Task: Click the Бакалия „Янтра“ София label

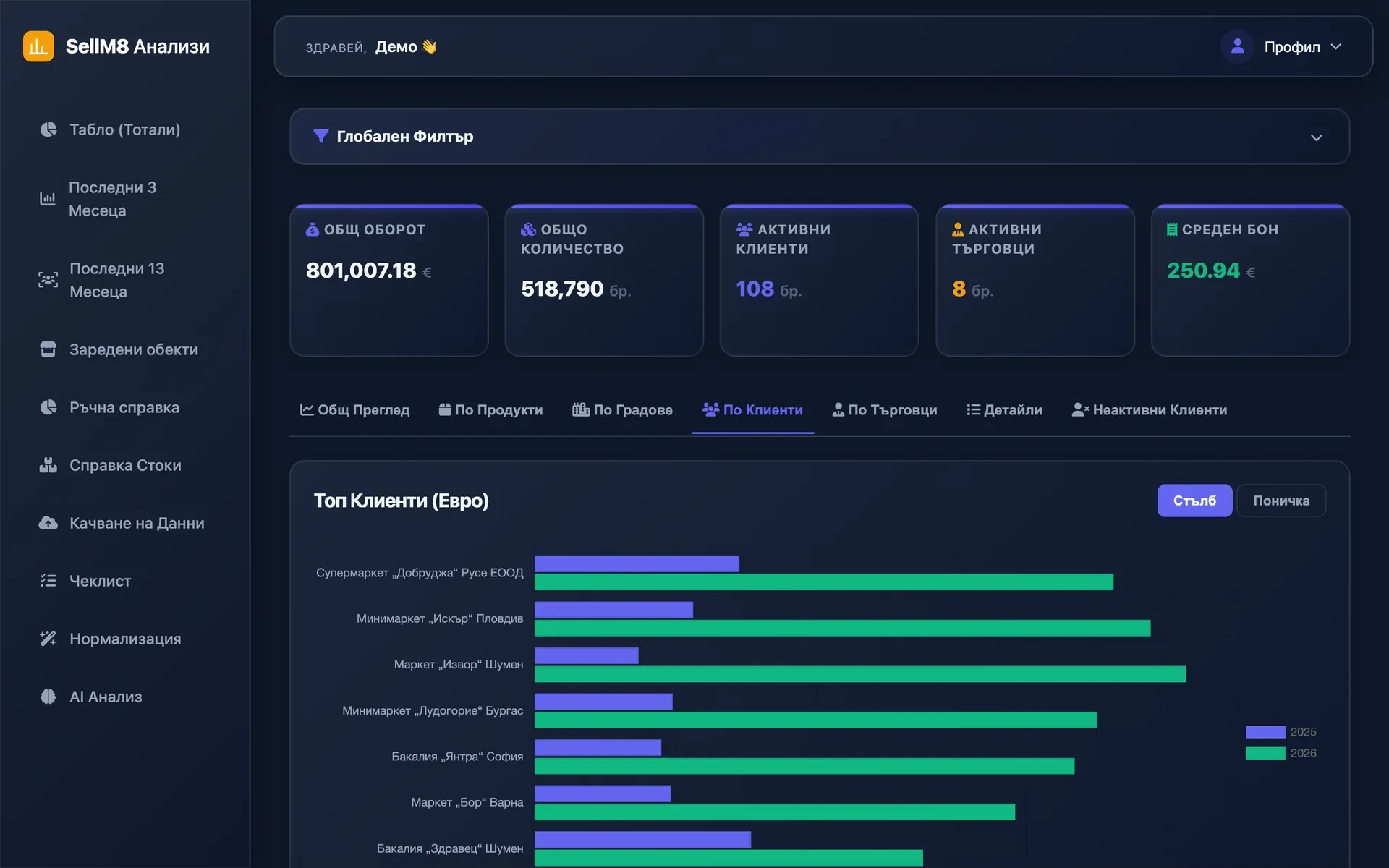Action: (457, 757)
